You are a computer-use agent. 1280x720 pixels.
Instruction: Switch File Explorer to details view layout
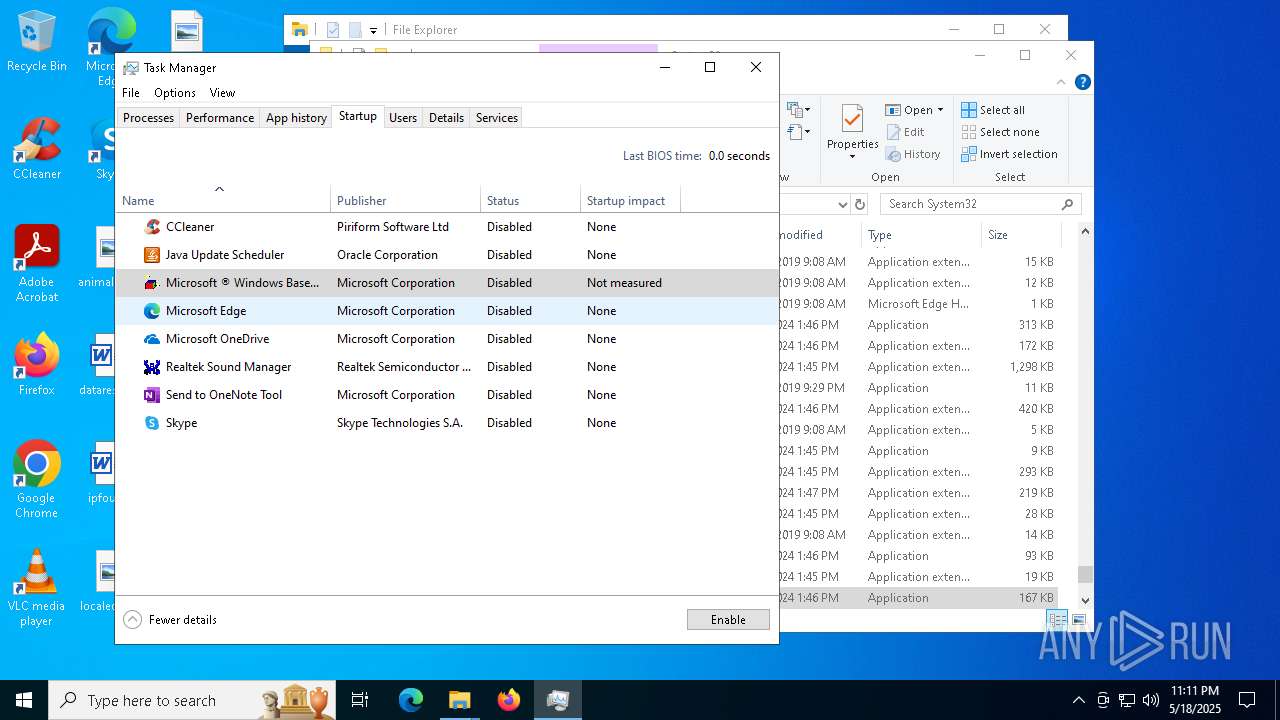1058,620
